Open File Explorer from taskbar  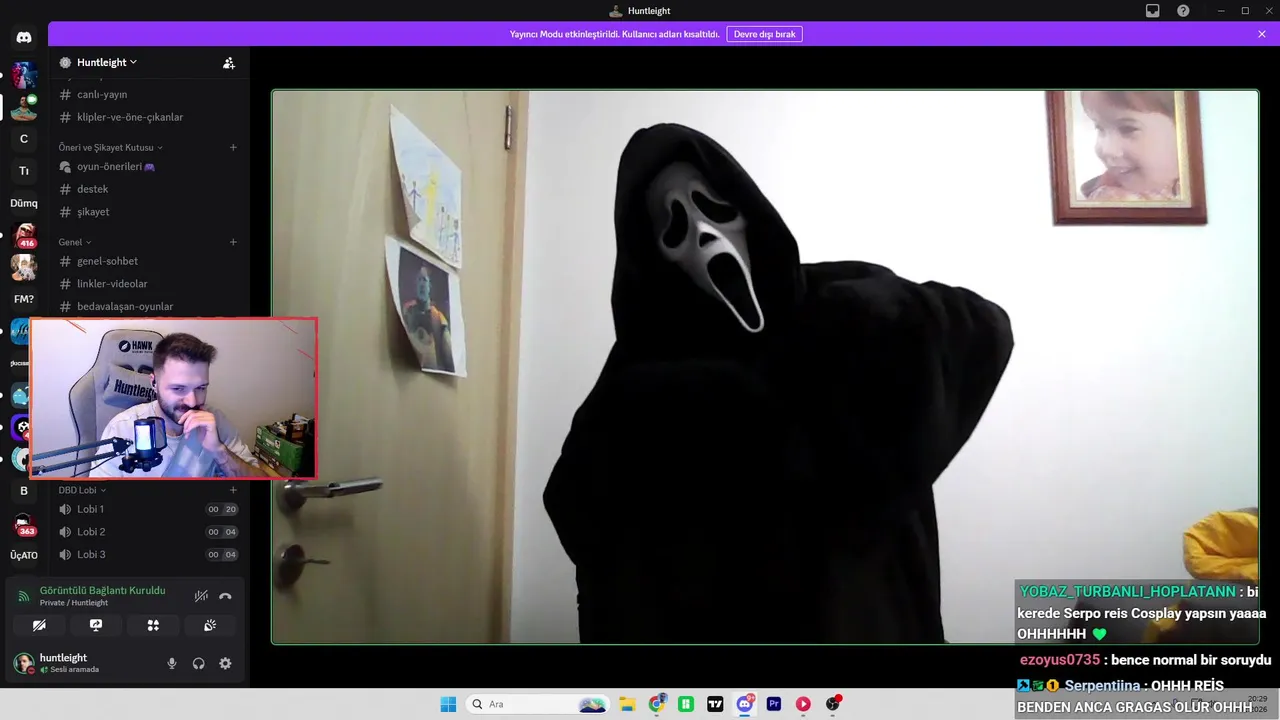click(x=627, y=704)
